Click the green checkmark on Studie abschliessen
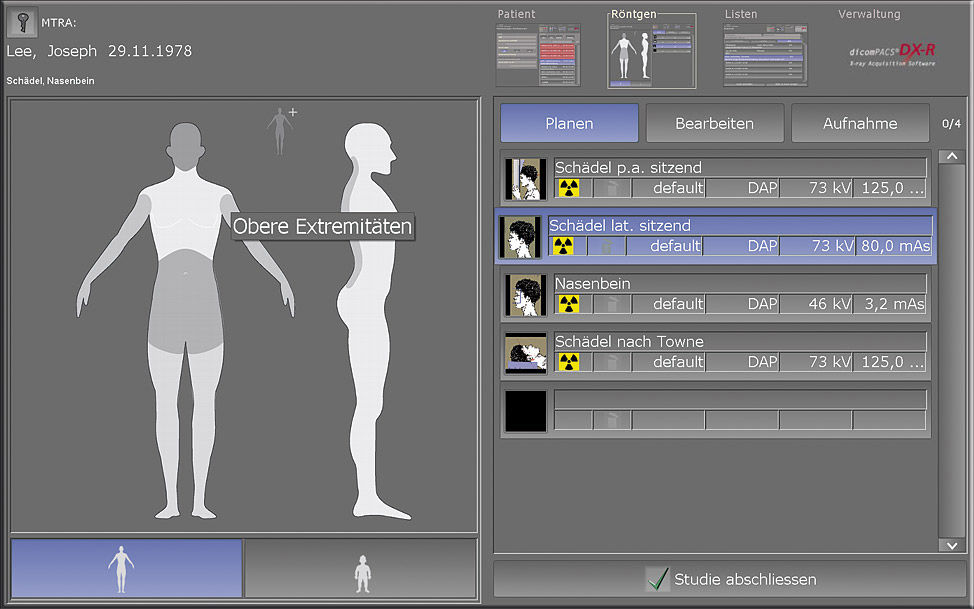Viewport: 974px width, 609px height. (658, 578)
